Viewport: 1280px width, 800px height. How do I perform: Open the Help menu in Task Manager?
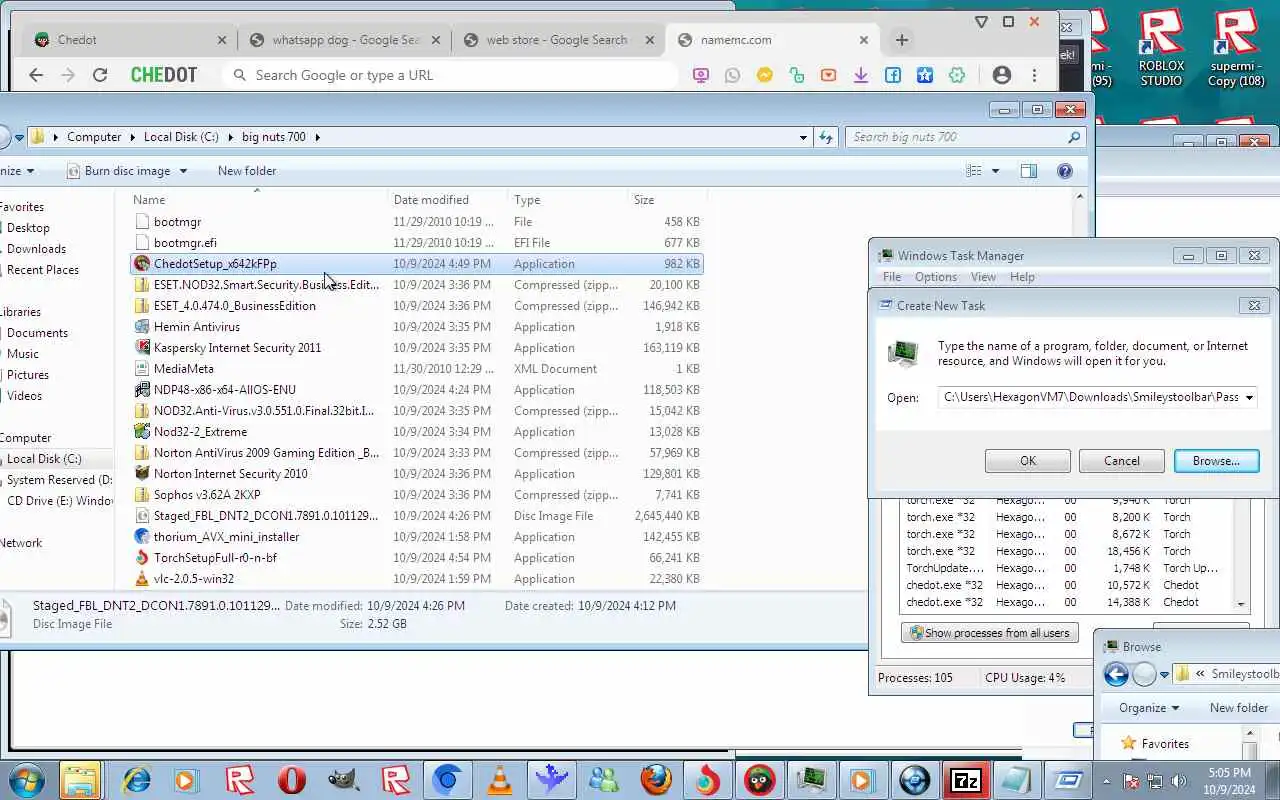click(1022, 277)
